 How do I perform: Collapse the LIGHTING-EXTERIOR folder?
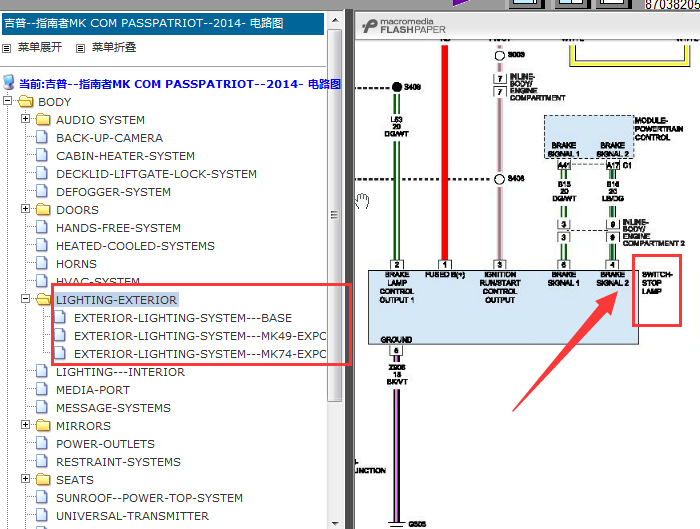[x=25, y=299]
